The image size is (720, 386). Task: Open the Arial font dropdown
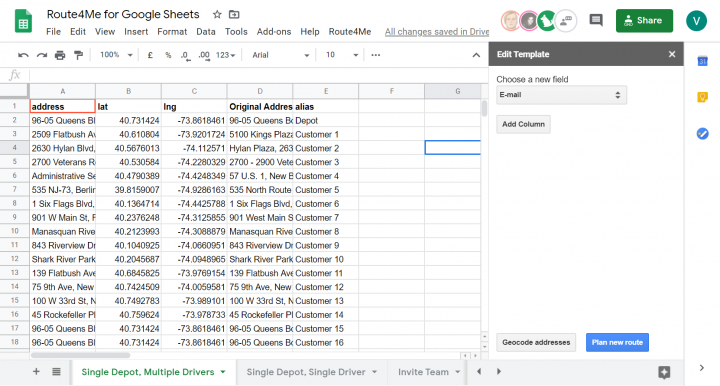(280, 55)
